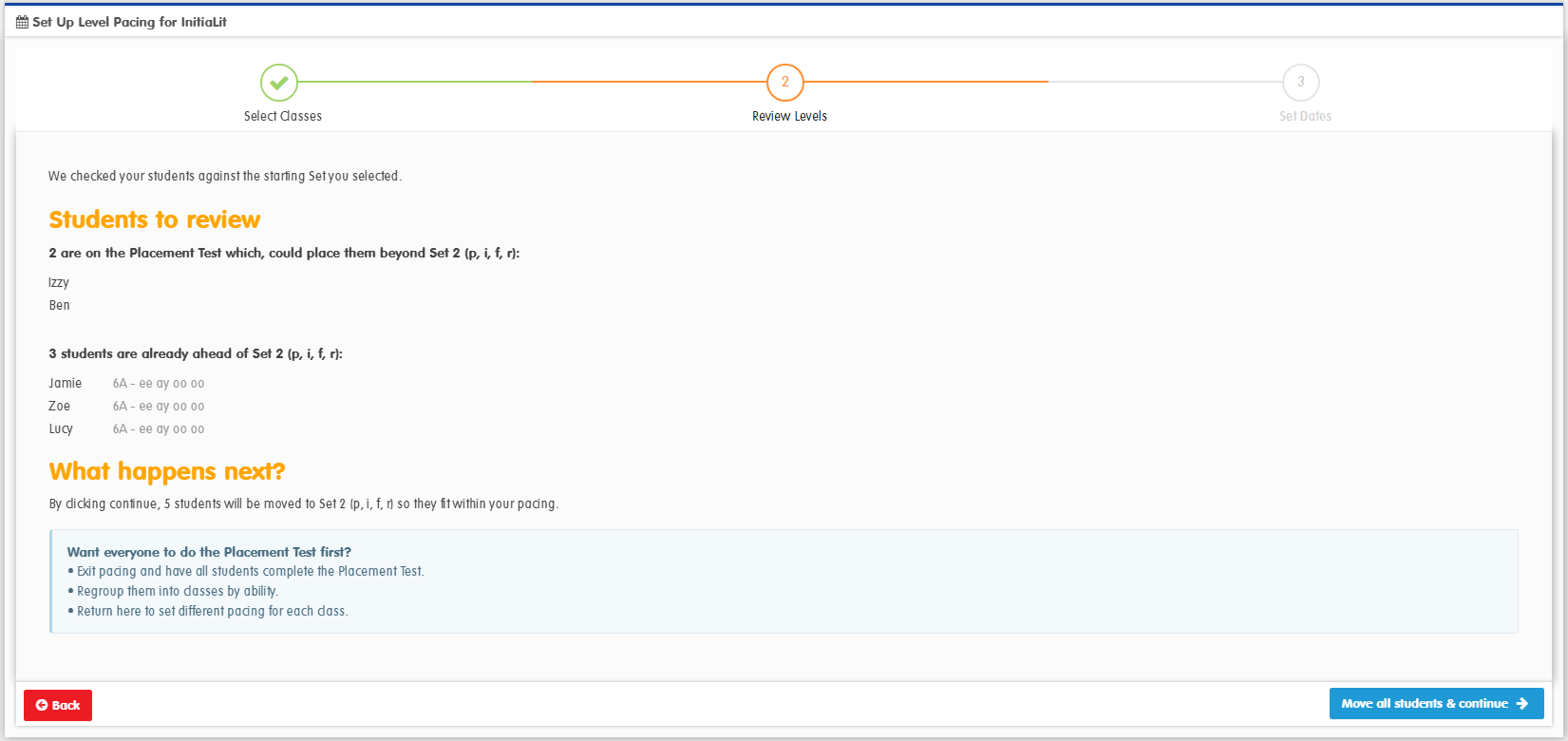This screenshot has width=1568, height=741.
Task: Select student Izzy in the review list
Action: coord(59,283)
